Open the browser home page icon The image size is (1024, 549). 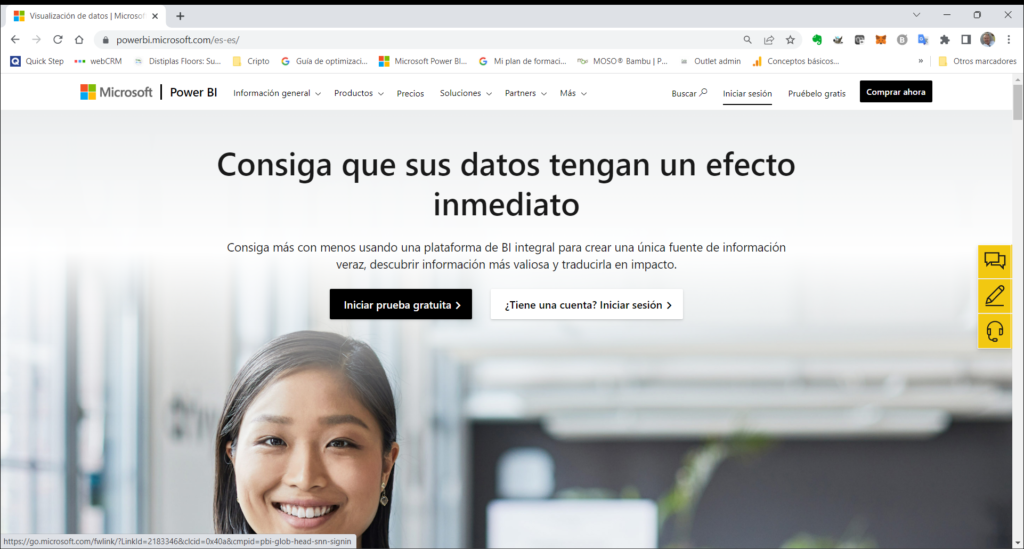pos(79,40)
